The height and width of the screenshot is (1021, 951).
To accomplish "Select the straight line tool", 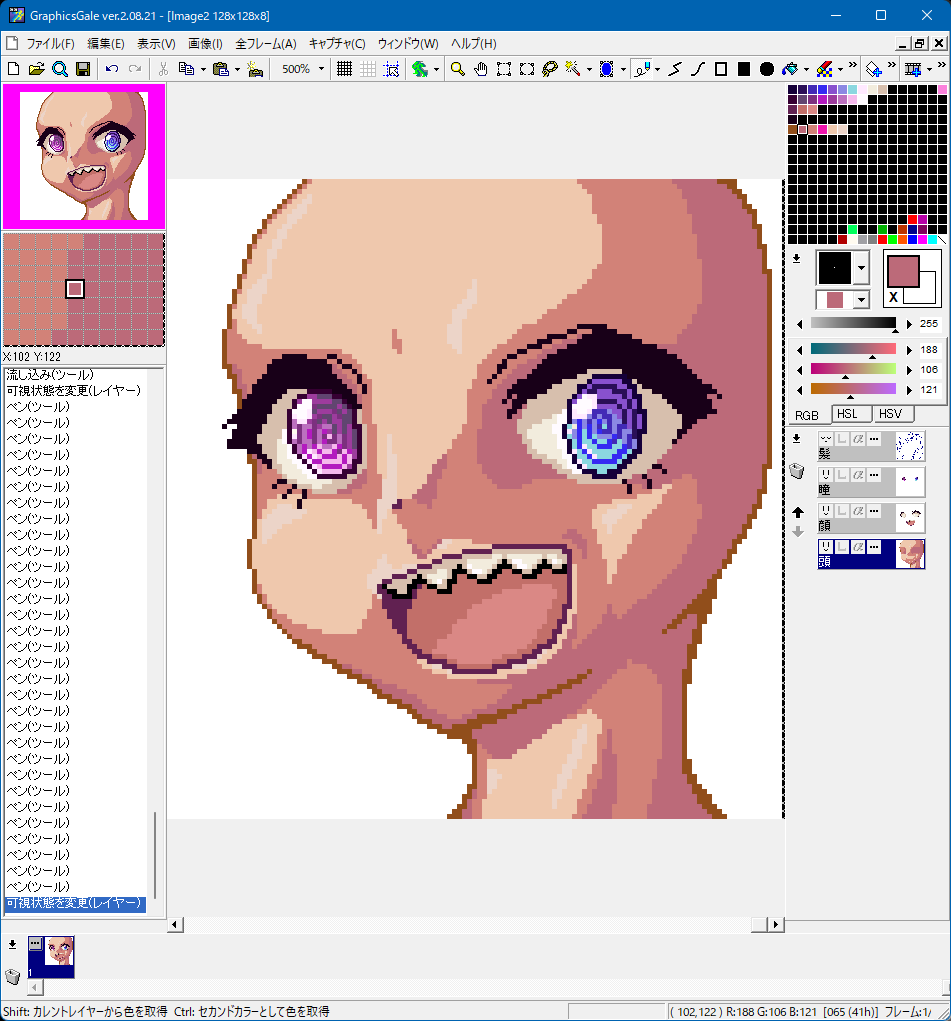I will point(675,69).
